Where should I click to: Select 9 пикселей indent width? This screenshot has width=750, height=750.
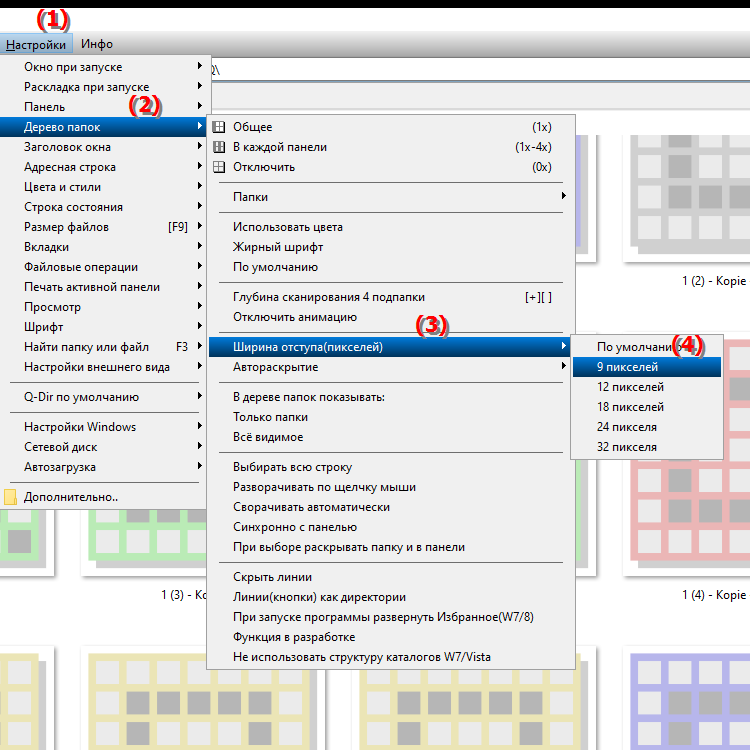coord(647,367)
